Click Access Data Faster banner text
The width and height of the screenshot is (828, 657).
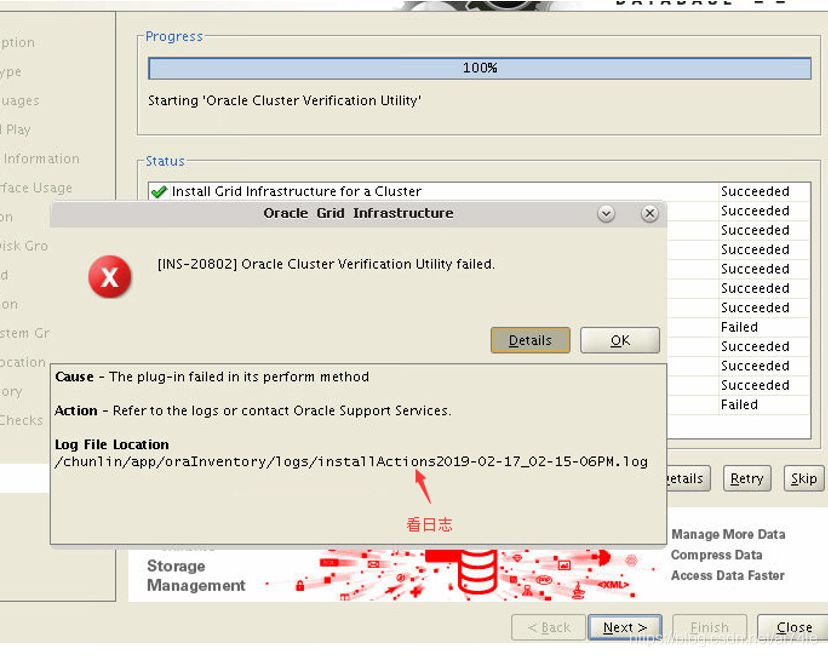728,576
